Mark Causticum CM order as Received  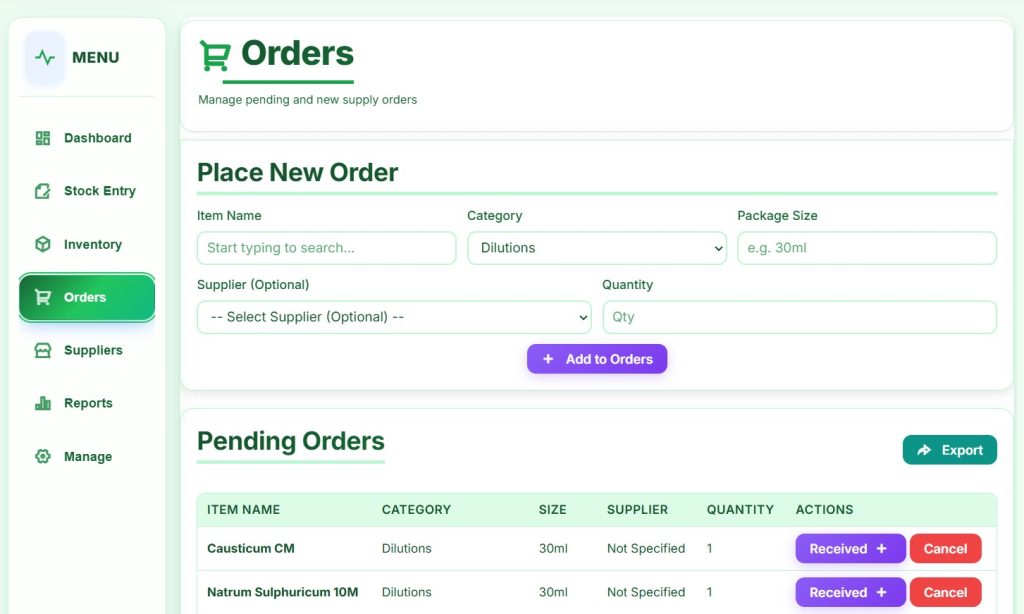tap(849, 548)
